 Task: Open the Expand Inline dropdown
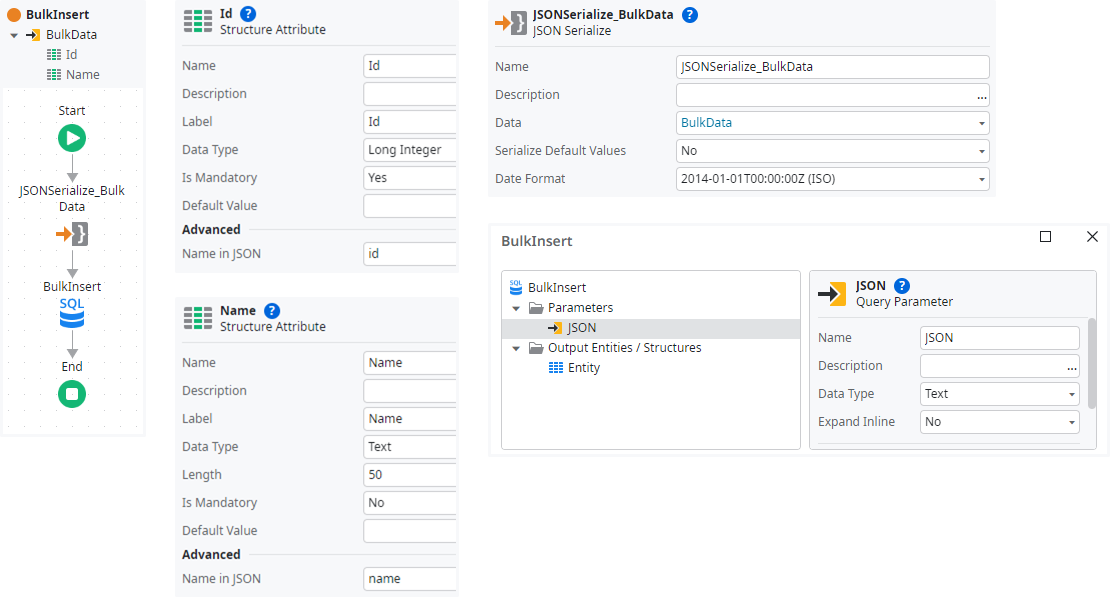click(x=1071, y=423)
